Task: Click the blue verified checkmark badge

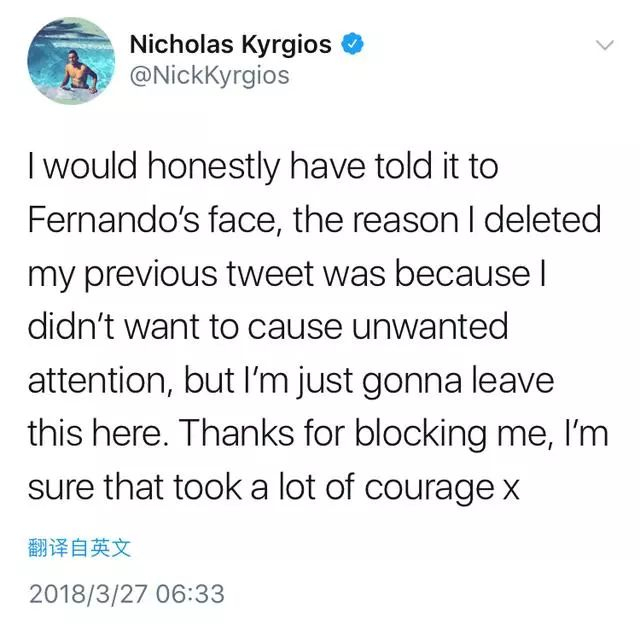Action: [352, 44]
